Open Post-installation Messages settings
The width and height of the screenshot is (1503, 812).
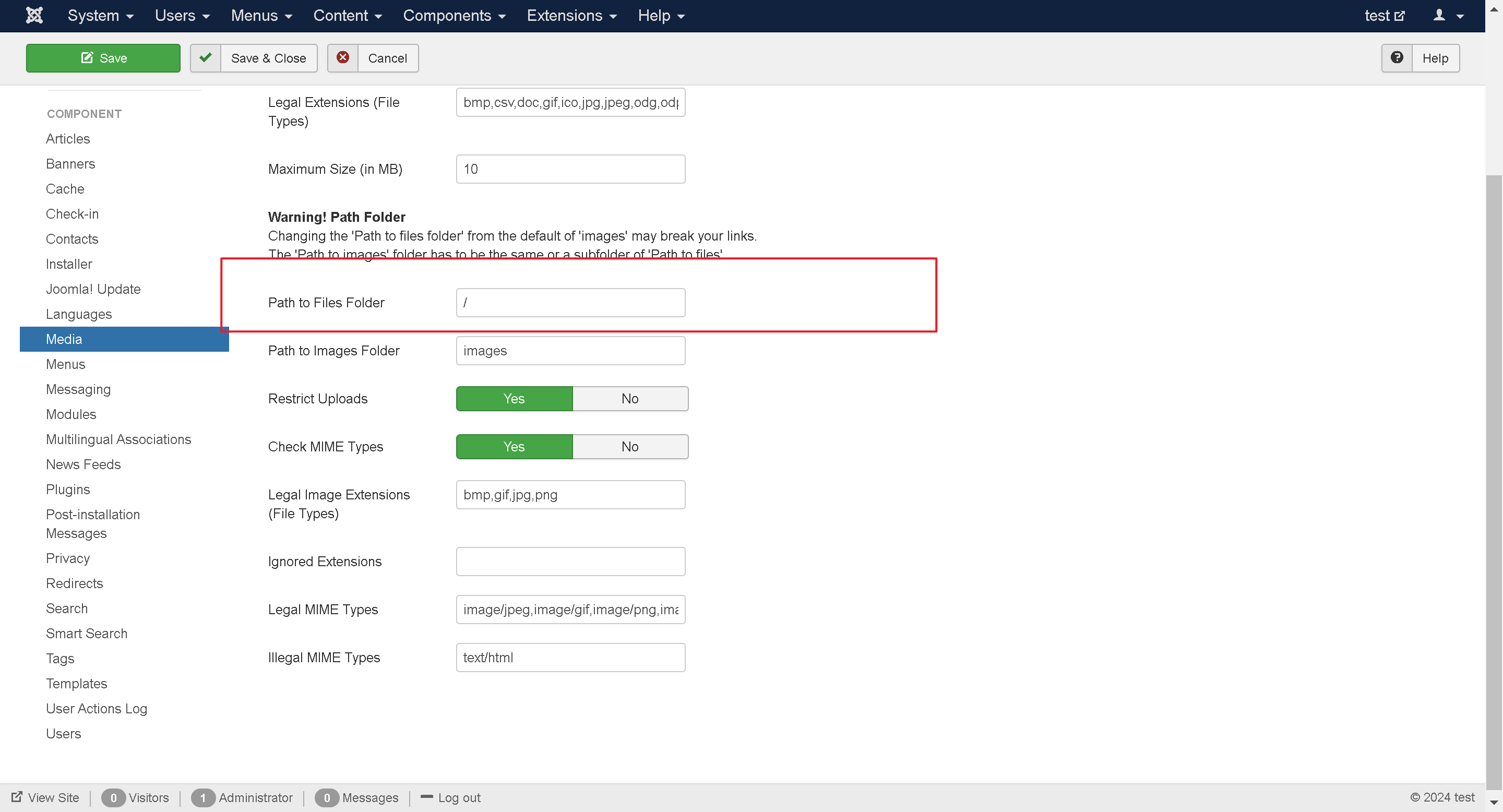tap(93, 524)
